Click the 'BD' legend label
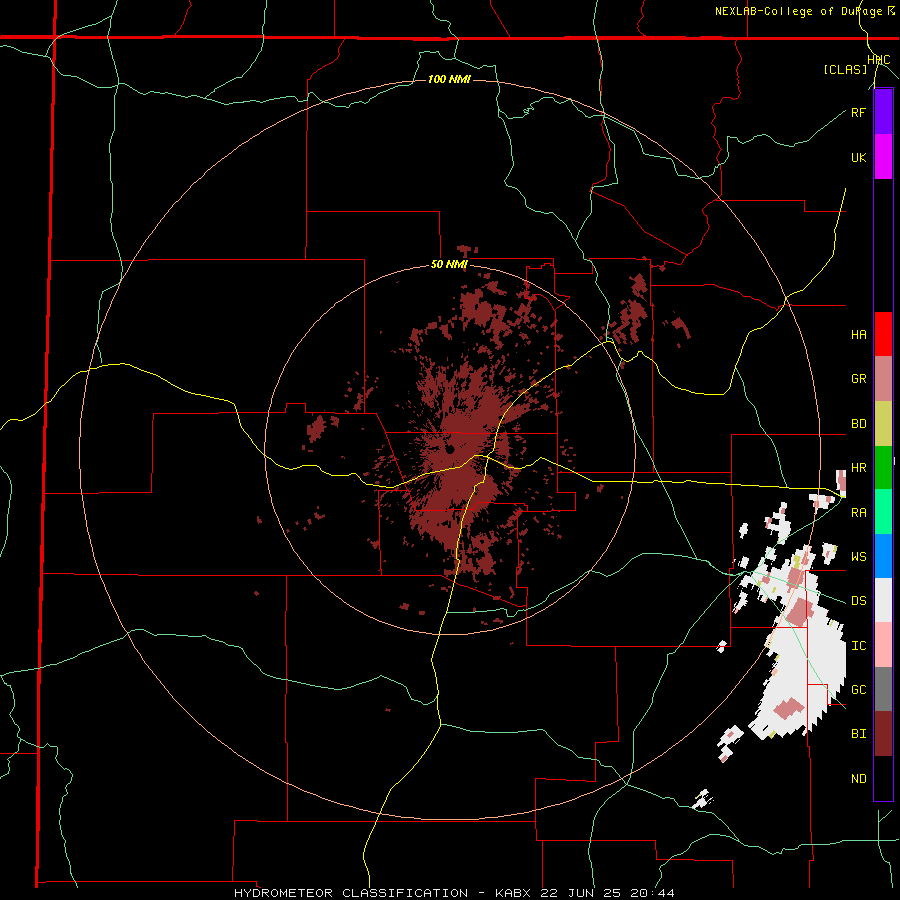 [x=858, y=424]
